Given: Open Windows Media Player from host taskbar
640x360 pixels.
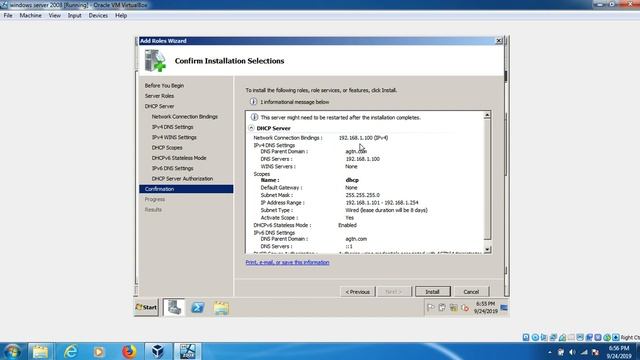Looking at the screenshot, I should pos(99,351).
